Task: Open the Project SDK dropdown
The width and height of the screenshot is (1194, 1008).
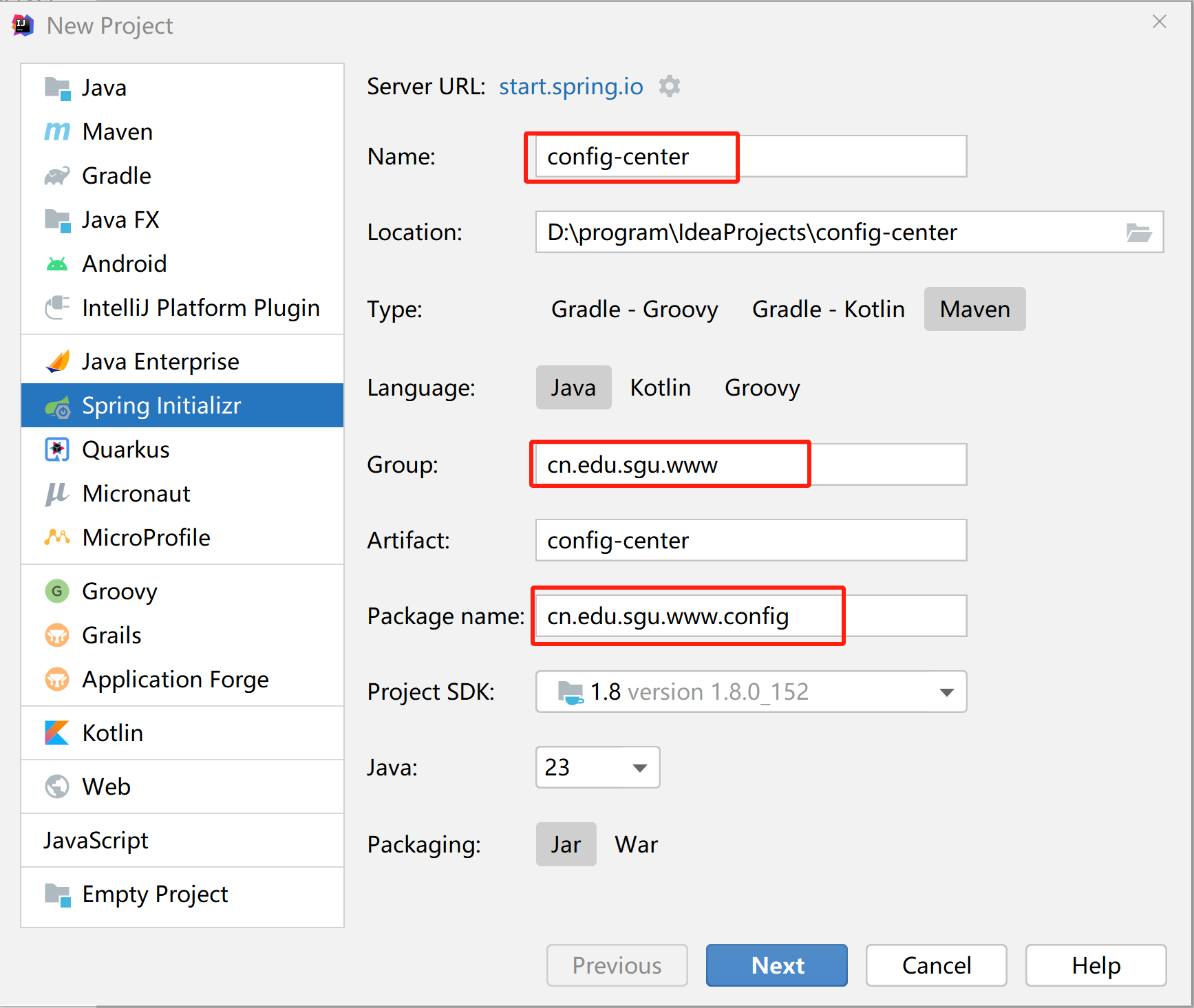Action: pos(751,691)
